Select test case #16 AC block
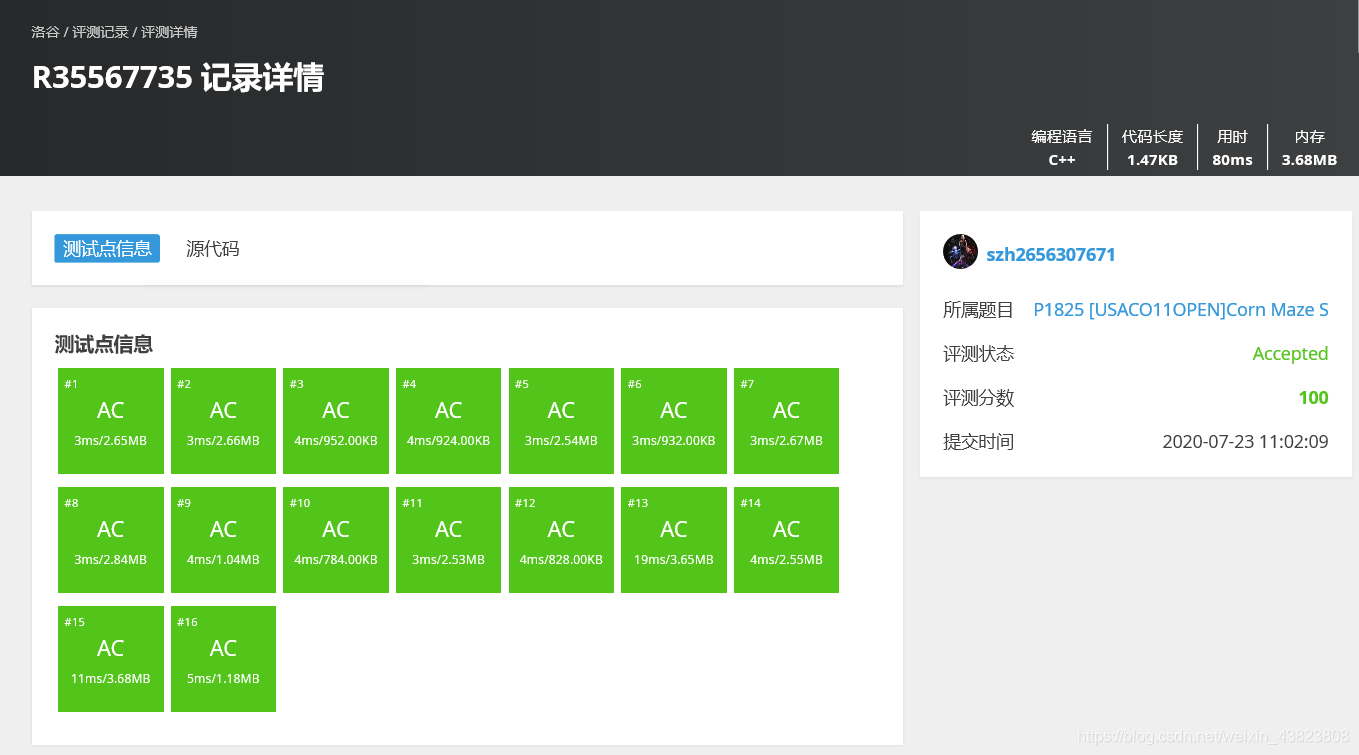Image resolution: width=1359 pixels, height=755 pixels. 223,659
